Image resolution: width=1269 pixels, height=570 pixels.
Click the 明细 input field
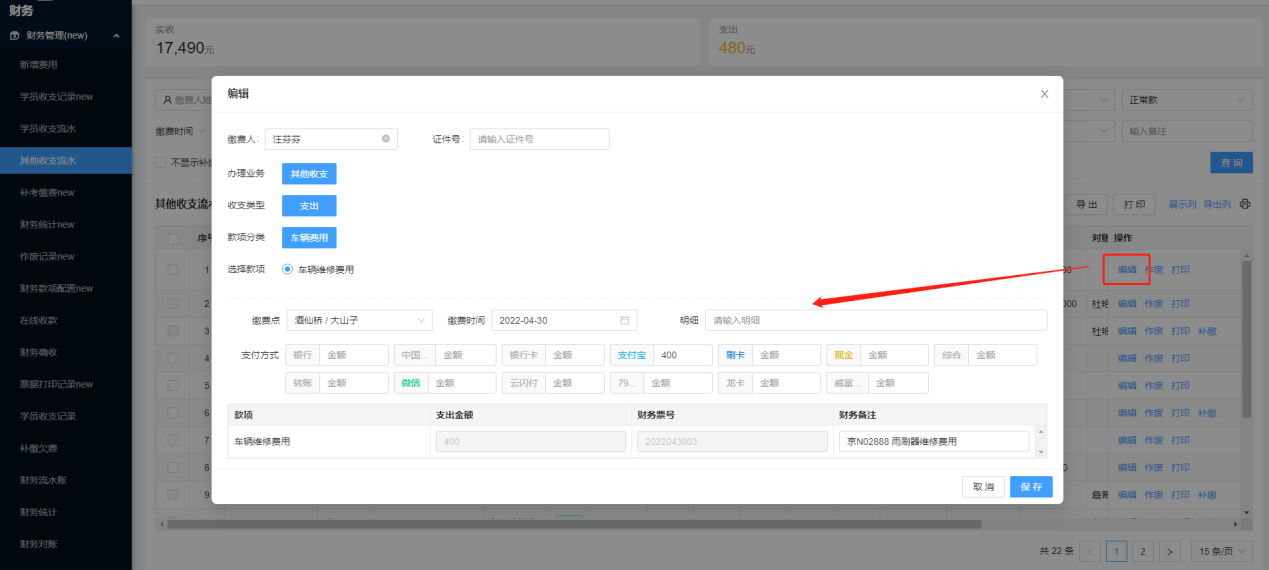point(875,320)
